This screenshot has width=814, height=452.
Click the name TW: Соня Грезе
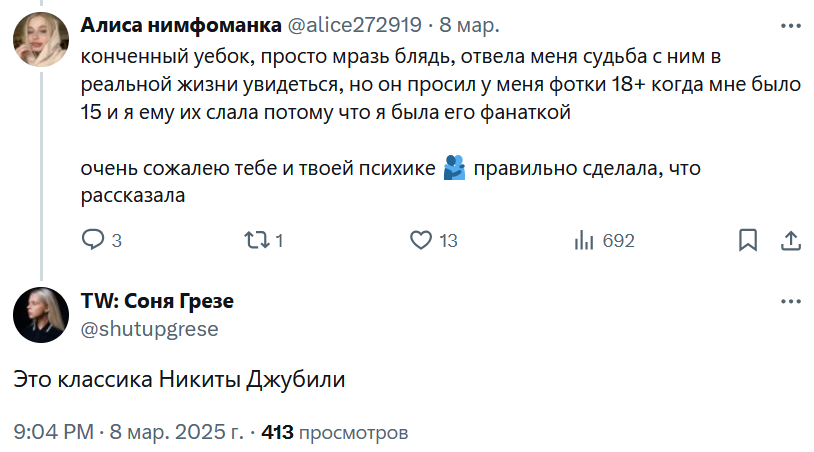click(x=157, y=302)
